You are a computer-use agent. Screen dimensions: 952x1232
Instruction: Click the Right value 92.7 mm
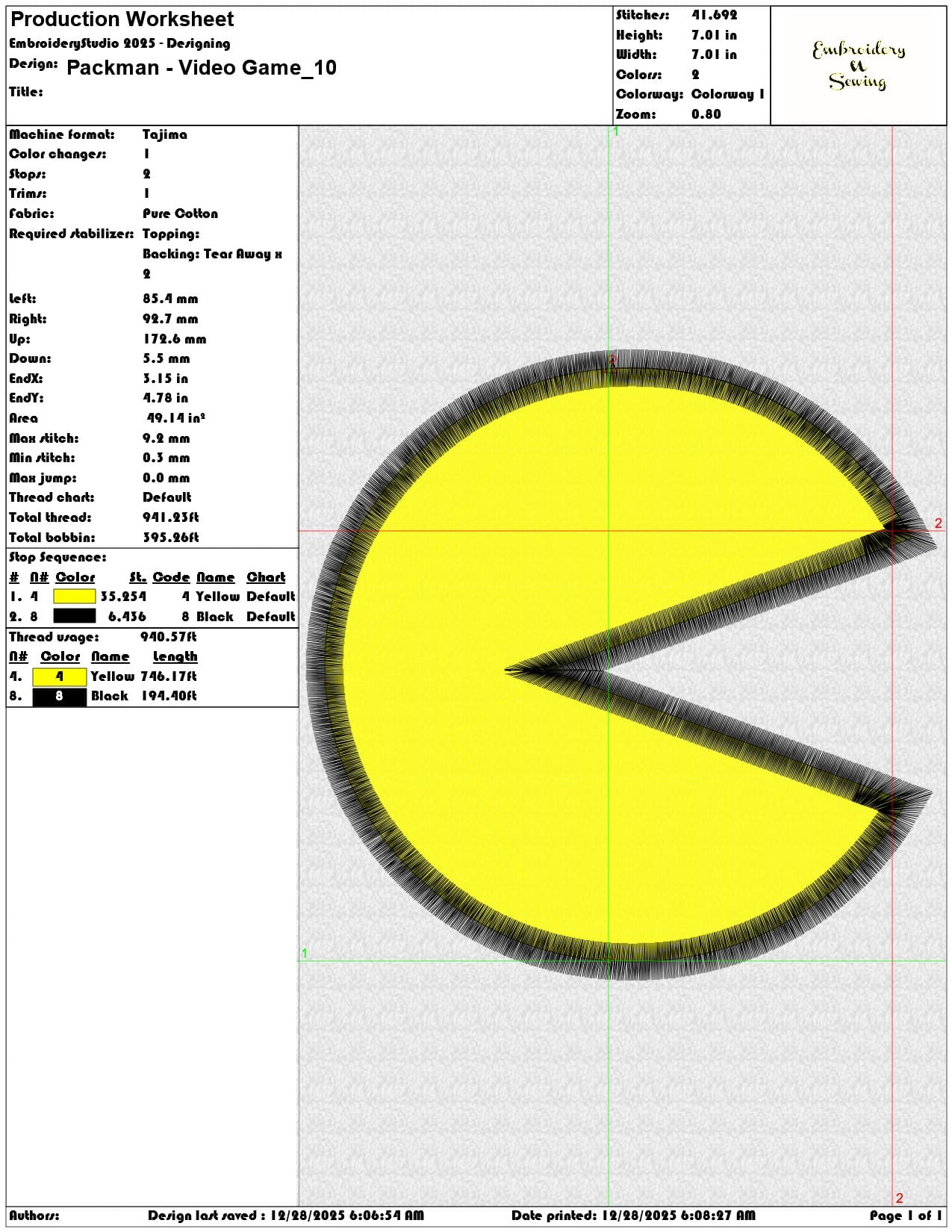tap(170, 319)
